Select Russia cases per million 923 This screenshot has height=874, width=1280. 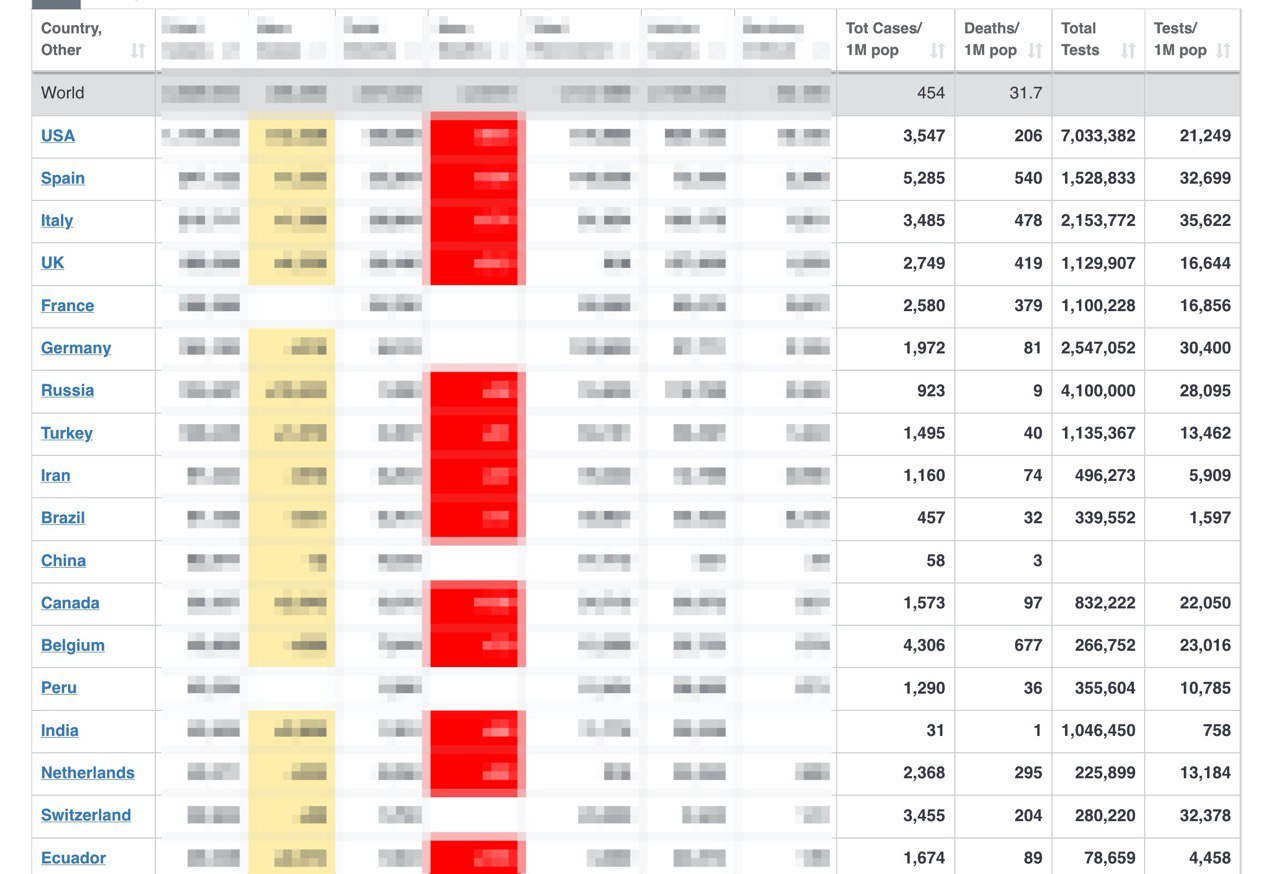click(x=931, y=391)
